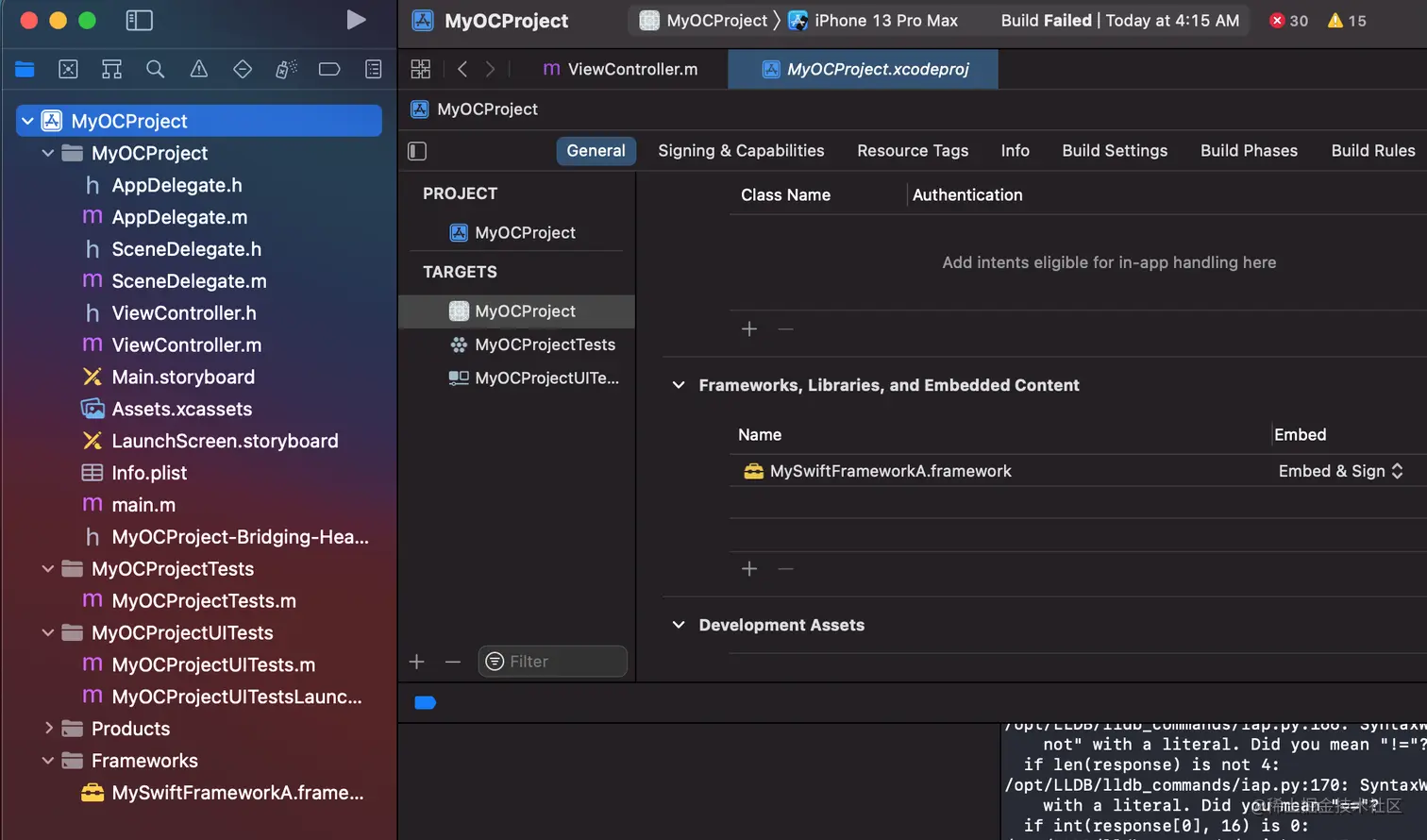The height and width of the screenshot is (840, 1427).
Task: Open Build Settings tab
Action: pos(1115,151)
